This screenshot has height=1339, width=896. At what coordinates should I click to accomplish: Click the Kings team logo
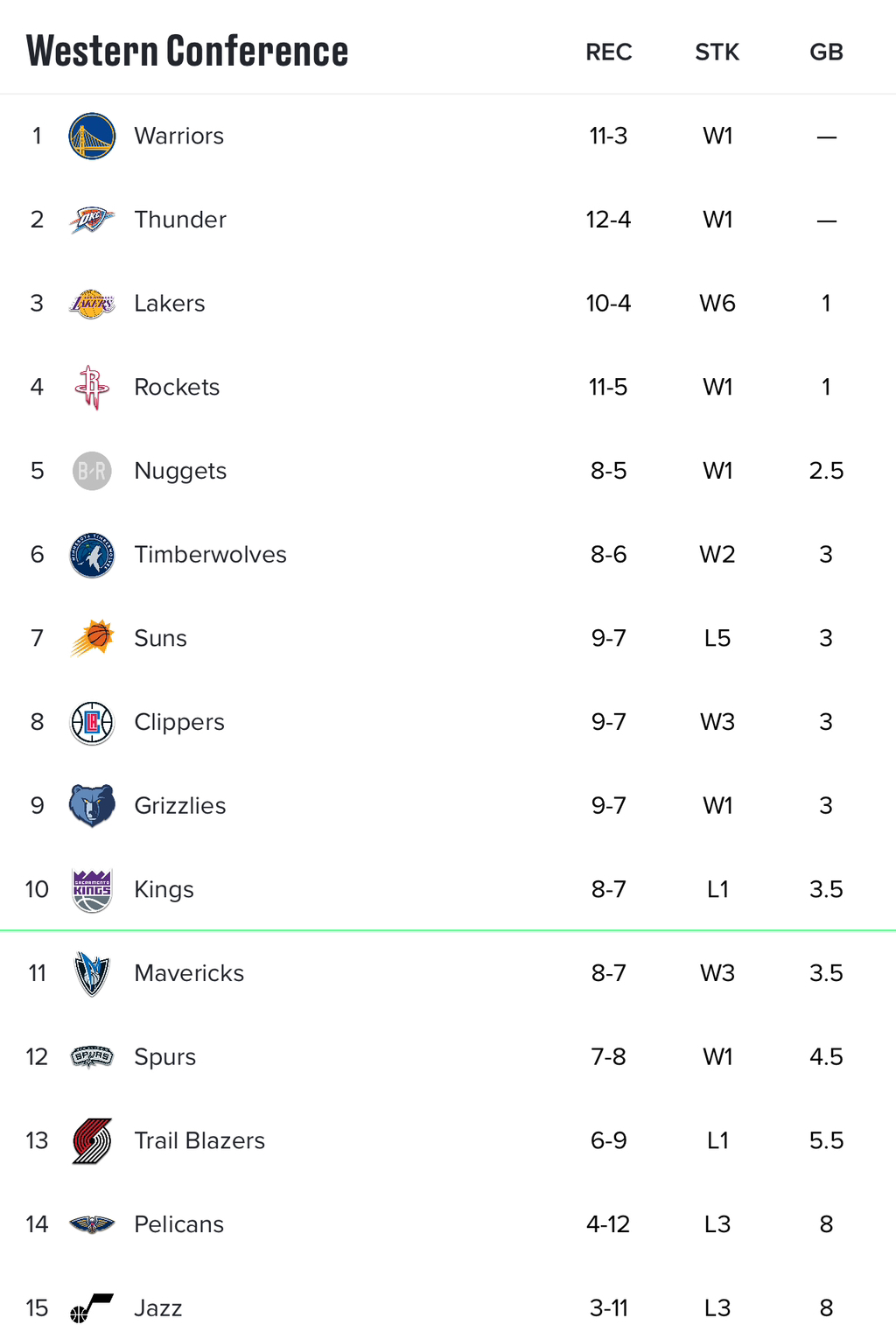tap(92, 890)
